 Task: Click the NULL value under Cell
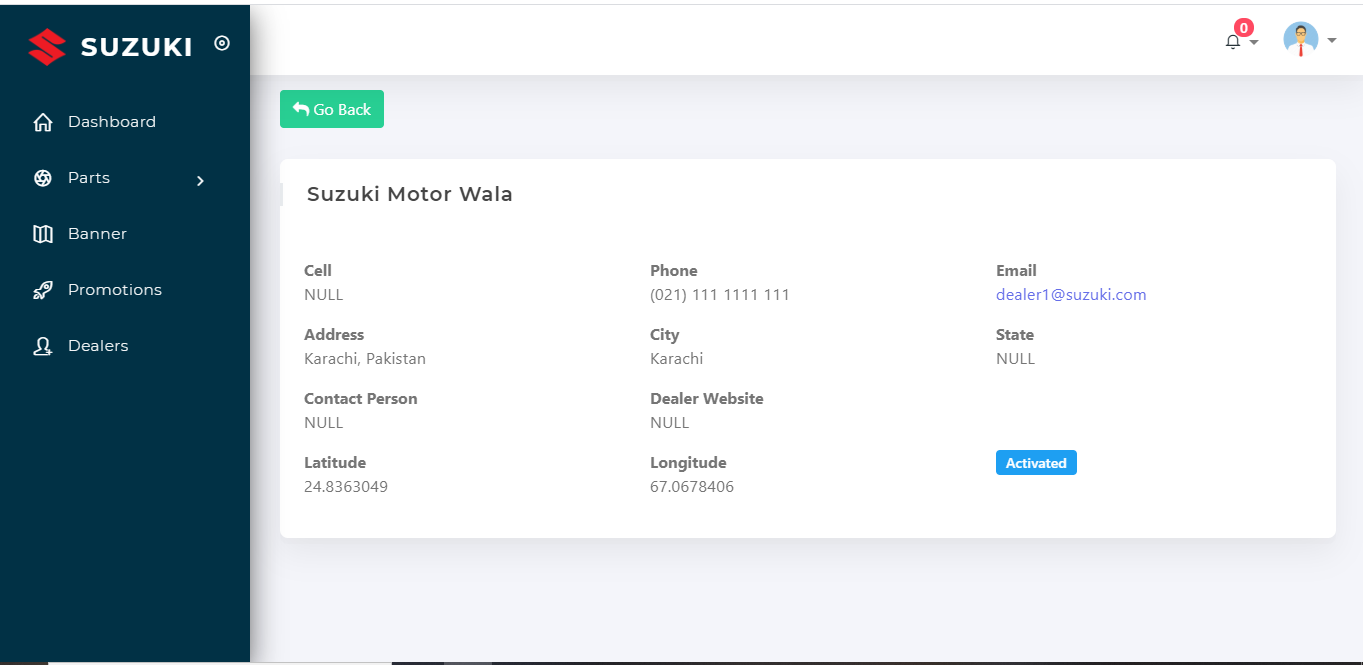pos(324,295)
